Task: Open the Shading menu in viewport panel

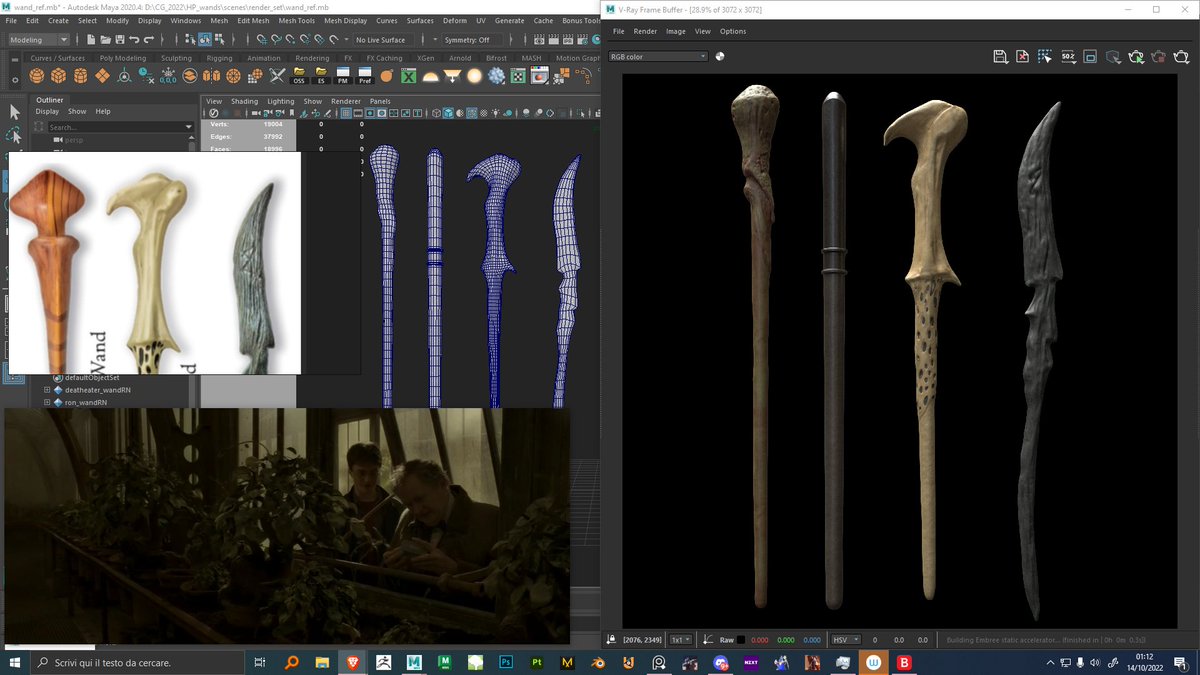Action: click(244, 101)
